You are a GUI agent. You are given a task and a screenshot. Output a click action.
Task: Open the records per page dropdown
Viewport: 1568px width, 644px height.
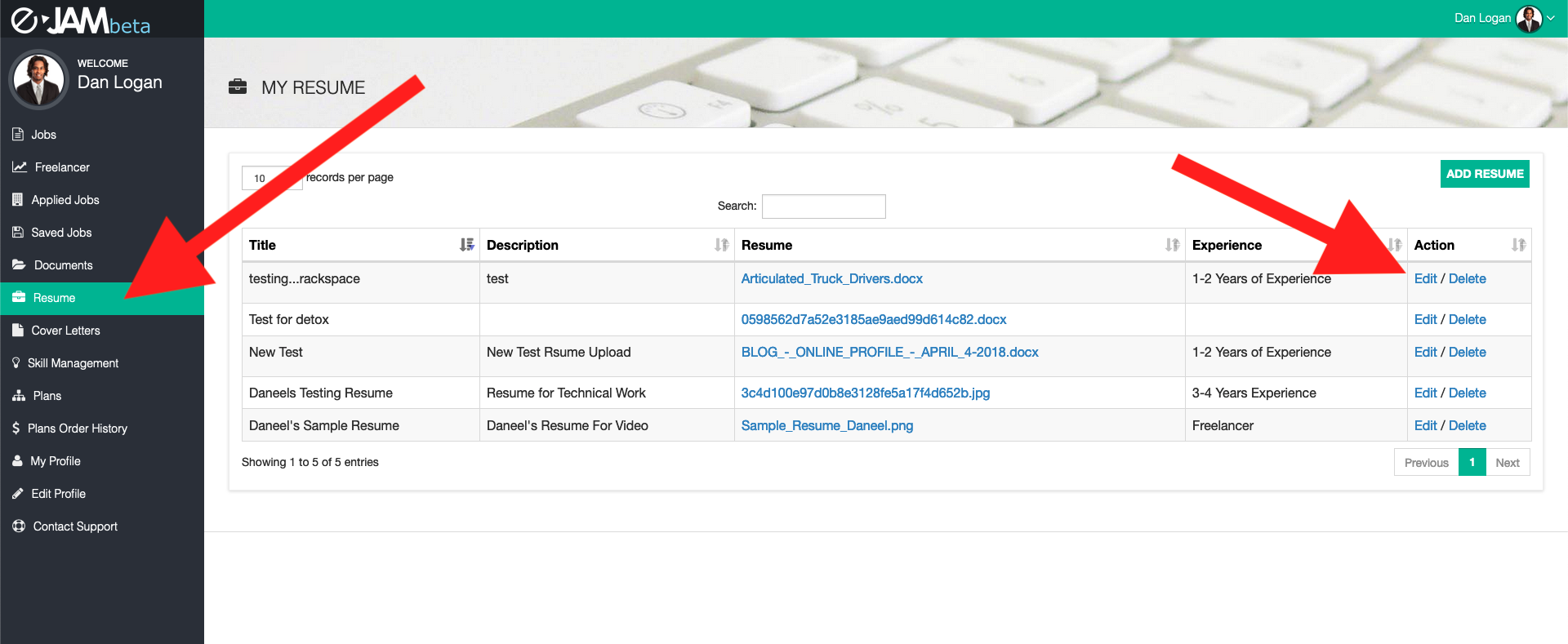[x=272, y=178]
